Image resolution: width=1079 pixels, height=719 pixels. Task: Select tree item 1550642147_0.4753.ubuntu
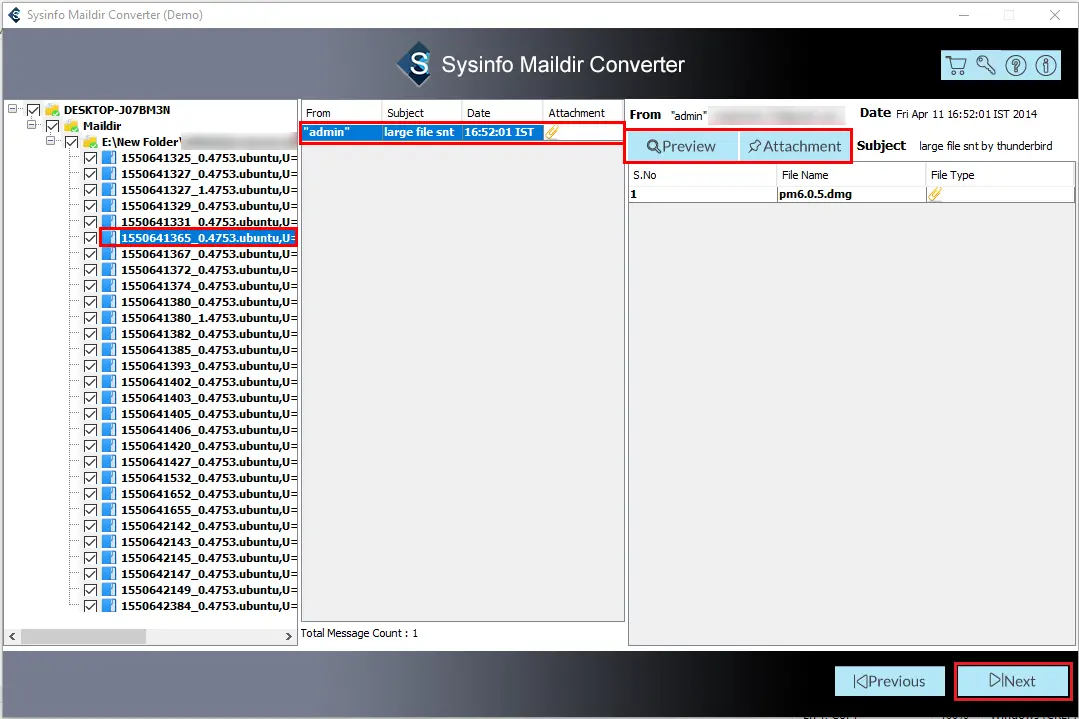209,574
